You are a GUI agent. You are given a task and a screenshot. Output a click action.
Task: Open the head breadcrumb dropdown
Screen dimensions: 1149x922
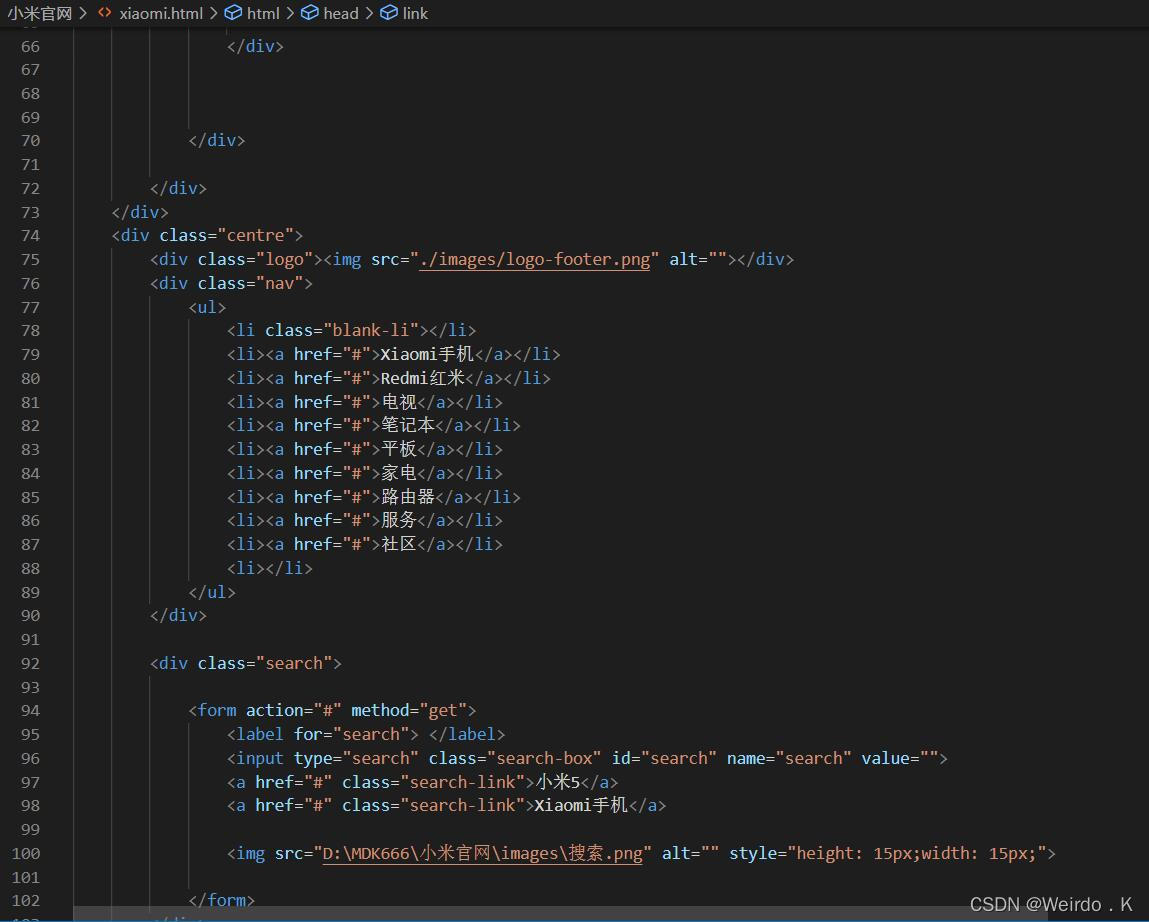pos(340,13)
